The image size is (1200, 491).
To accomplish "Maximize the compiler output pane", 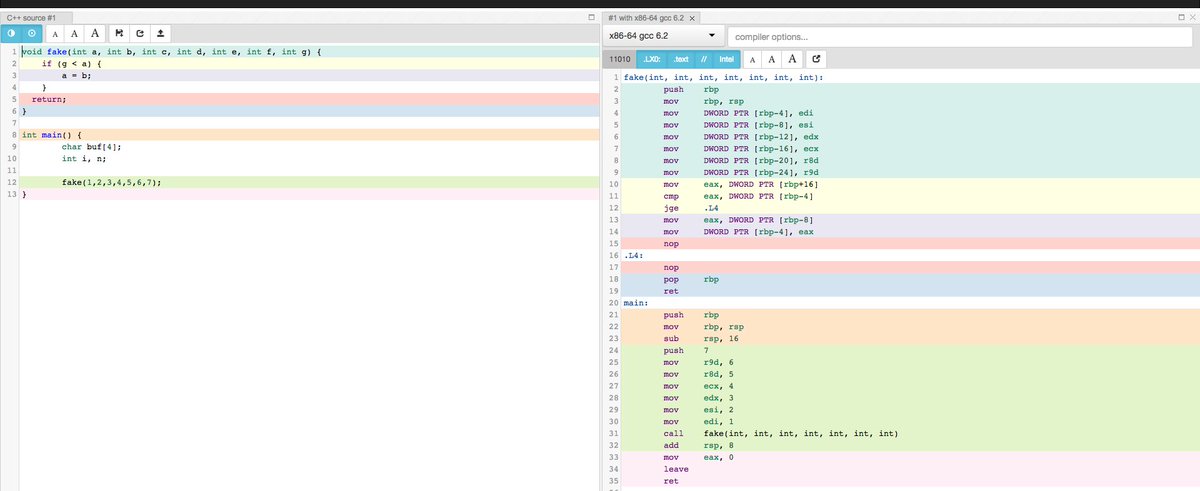I will point(1181,18).
